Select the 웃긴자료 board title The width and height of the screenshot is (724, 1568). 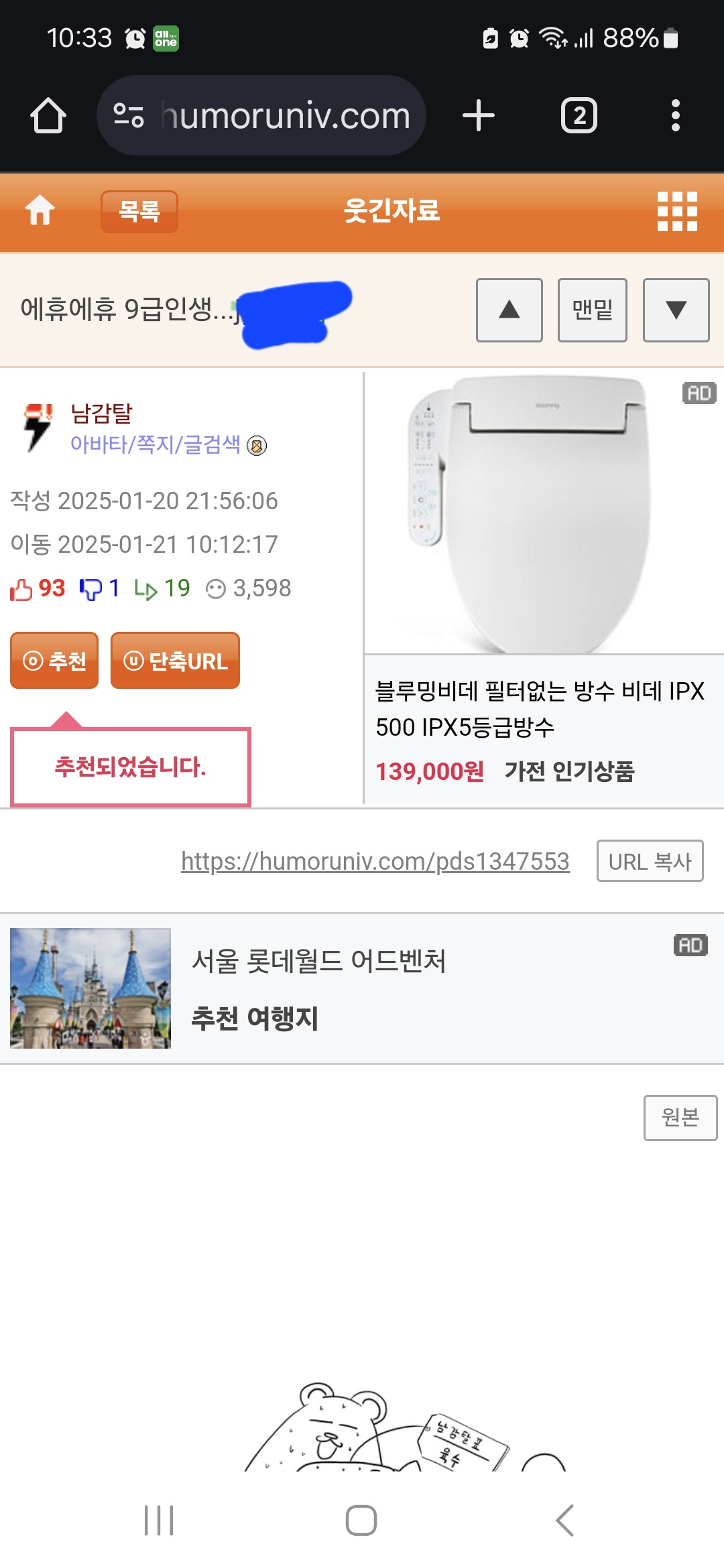click(x=391, y=210)
